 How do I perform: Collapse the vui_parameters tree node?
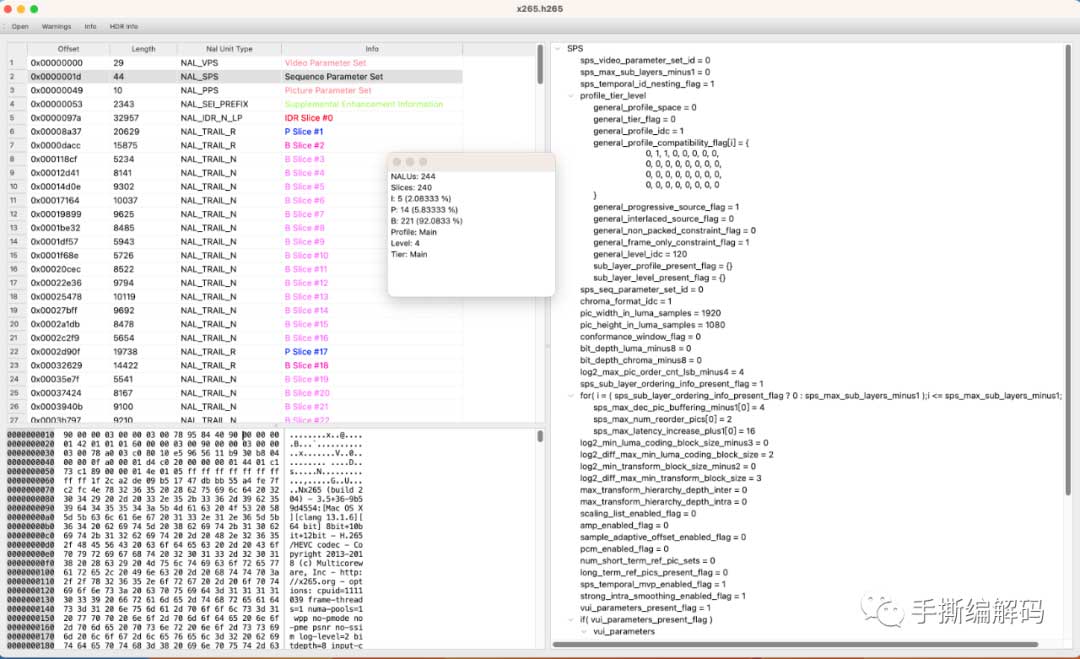[x=584, y=631]
